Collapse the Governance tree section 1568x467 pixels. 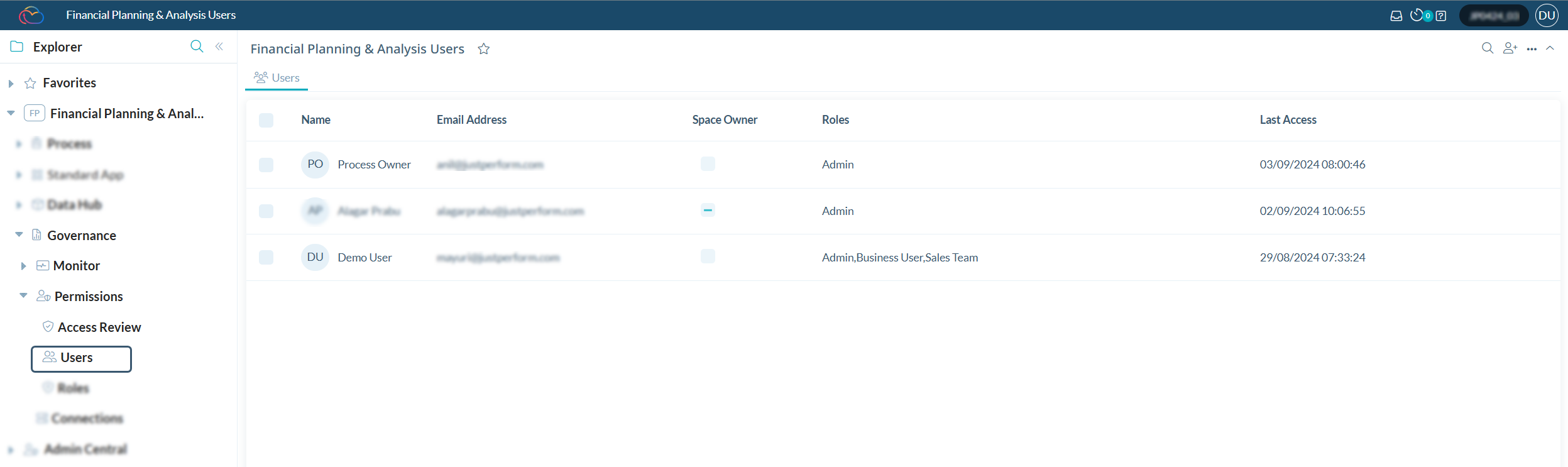(19, 235)
